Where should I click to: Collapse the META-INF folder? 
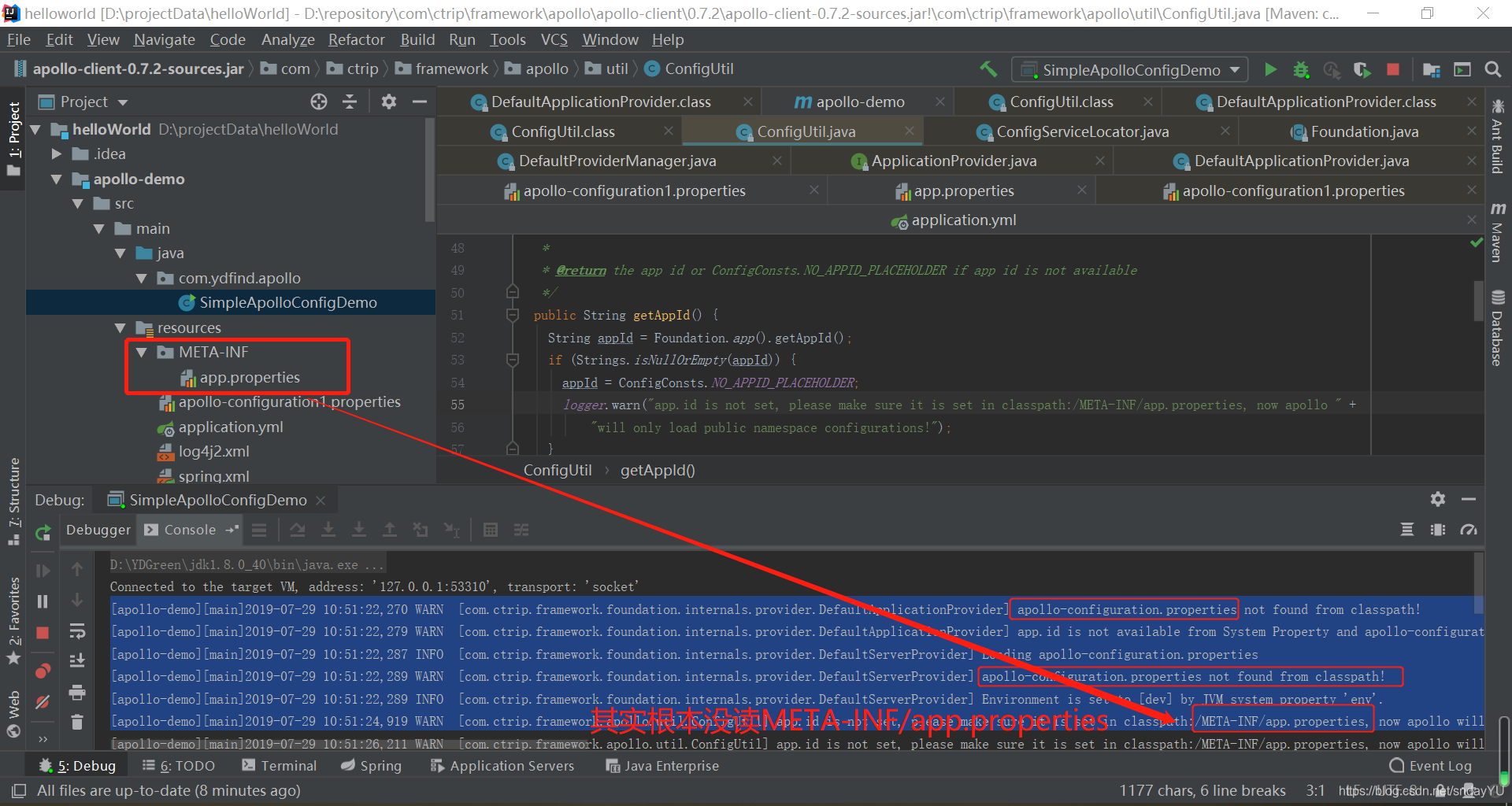142,353
